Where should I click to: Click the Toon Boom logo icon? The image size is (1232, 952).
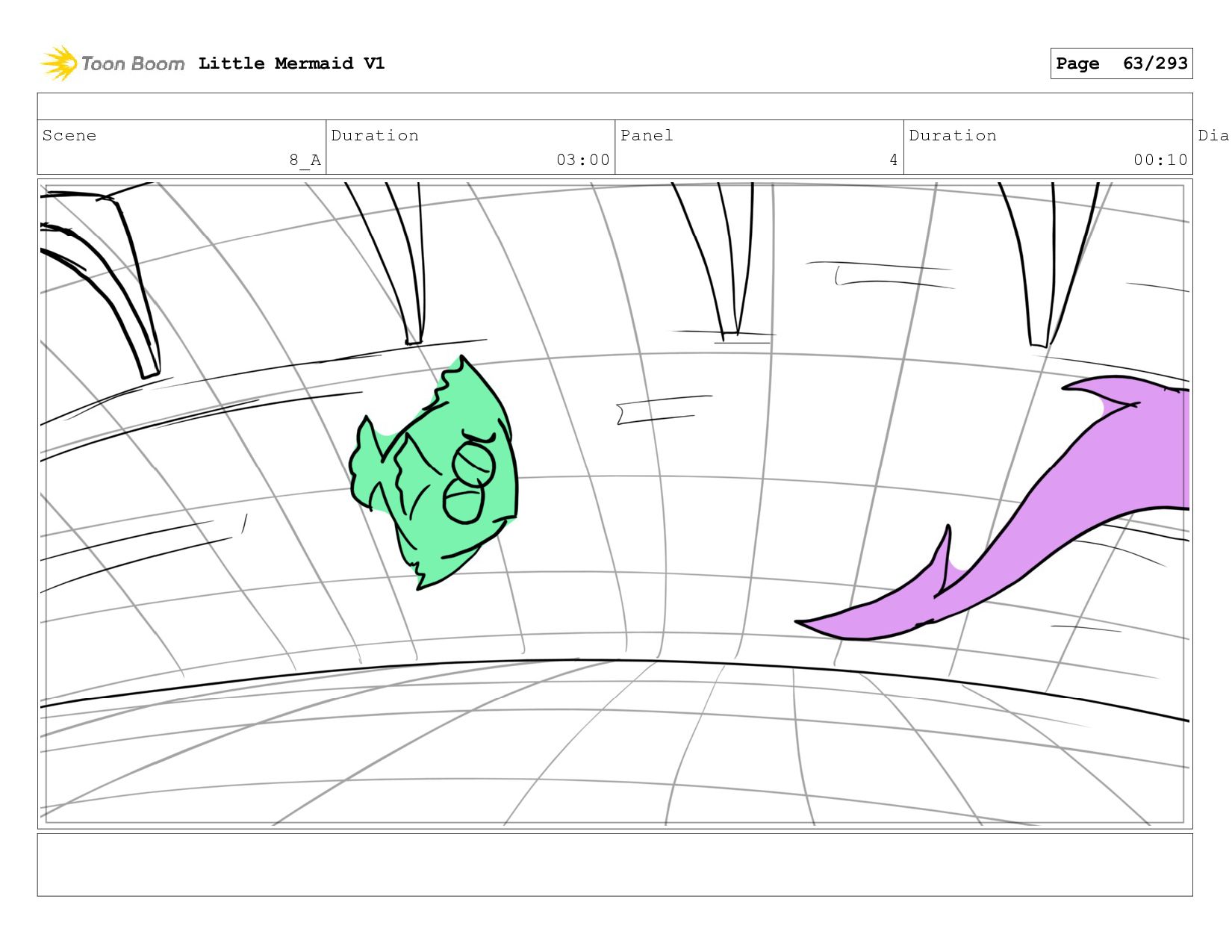(59, 63)
